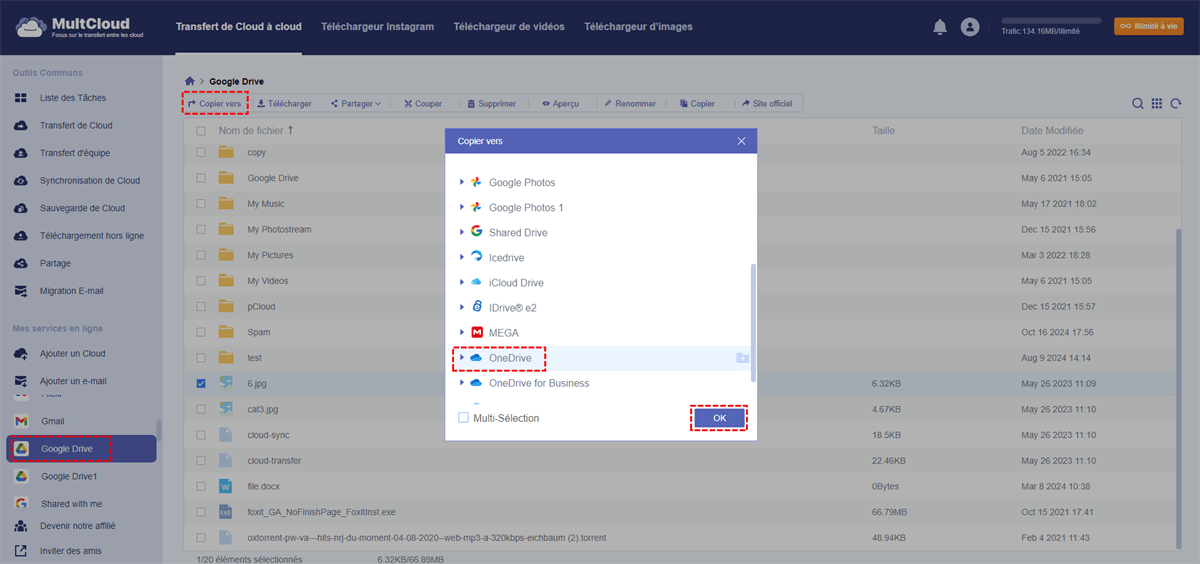Image resolution: width=1200 pixels, height=564 pixels.
Task: Click the Sauvegarde de Cloud sidebar icon
Action: click(x=21, y=208)
